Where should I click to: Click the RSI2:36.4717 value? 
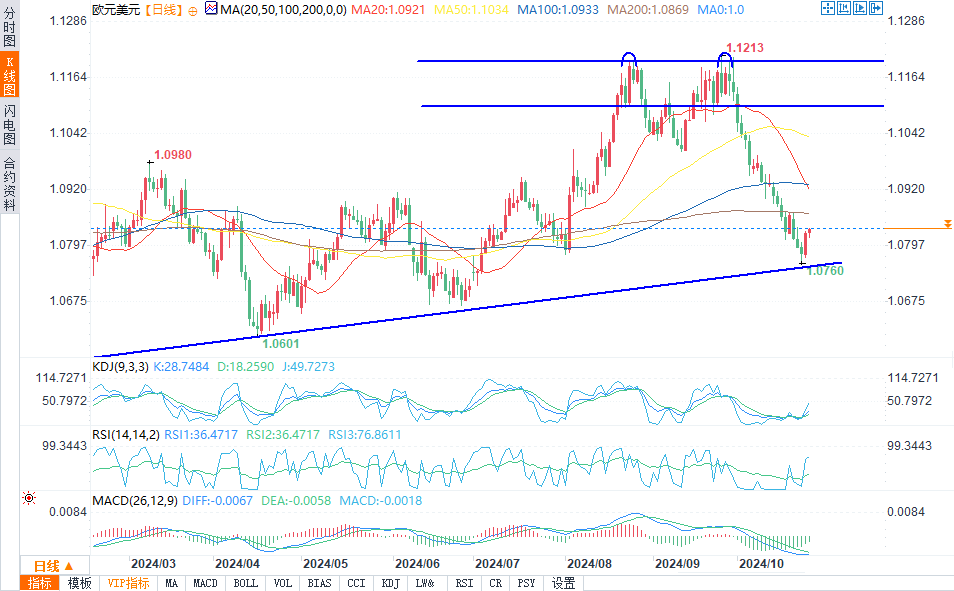pyautogui.click(x=282, y=435)
